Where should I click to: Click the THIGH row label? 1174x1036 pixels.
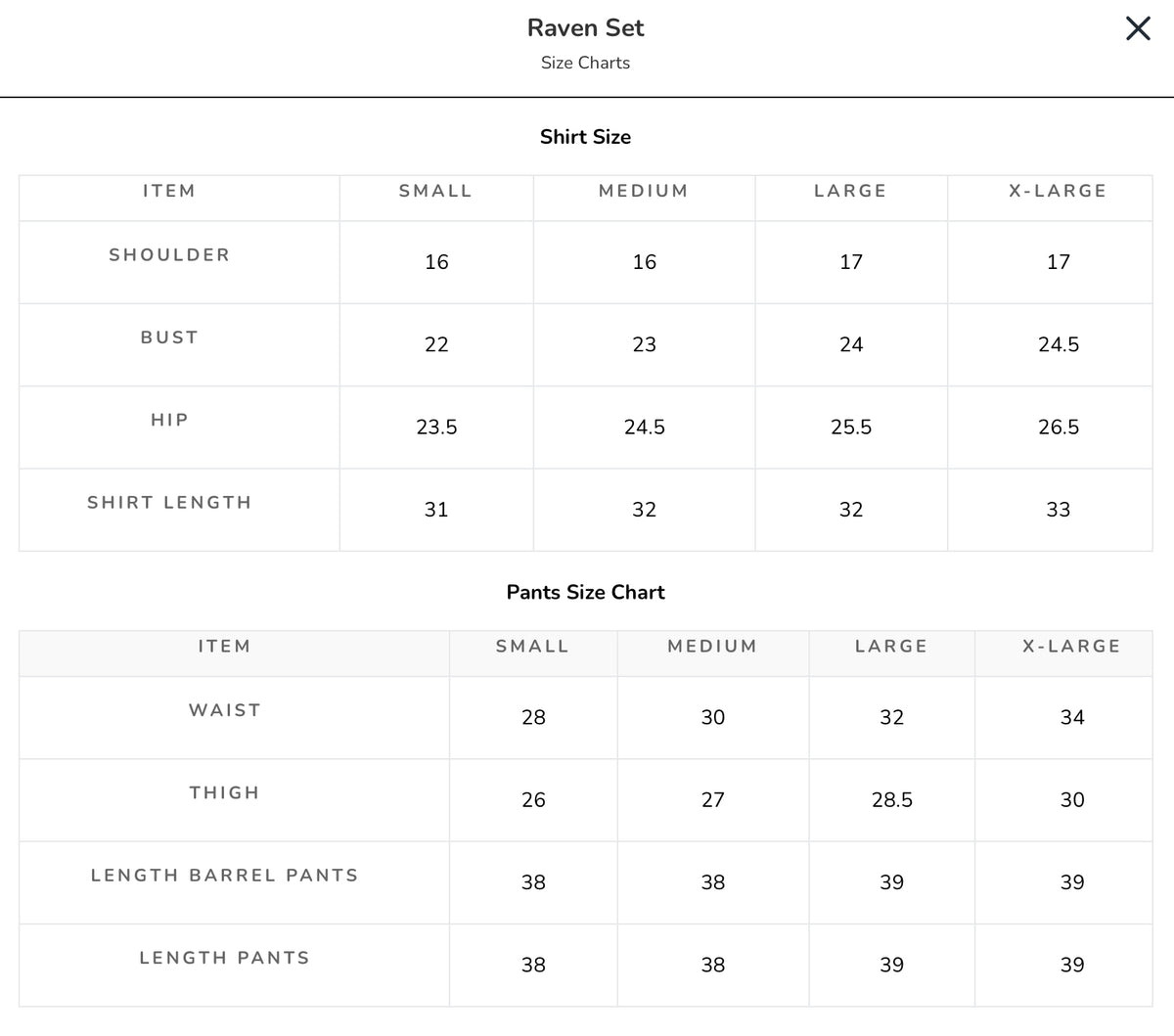click(225, 792)
